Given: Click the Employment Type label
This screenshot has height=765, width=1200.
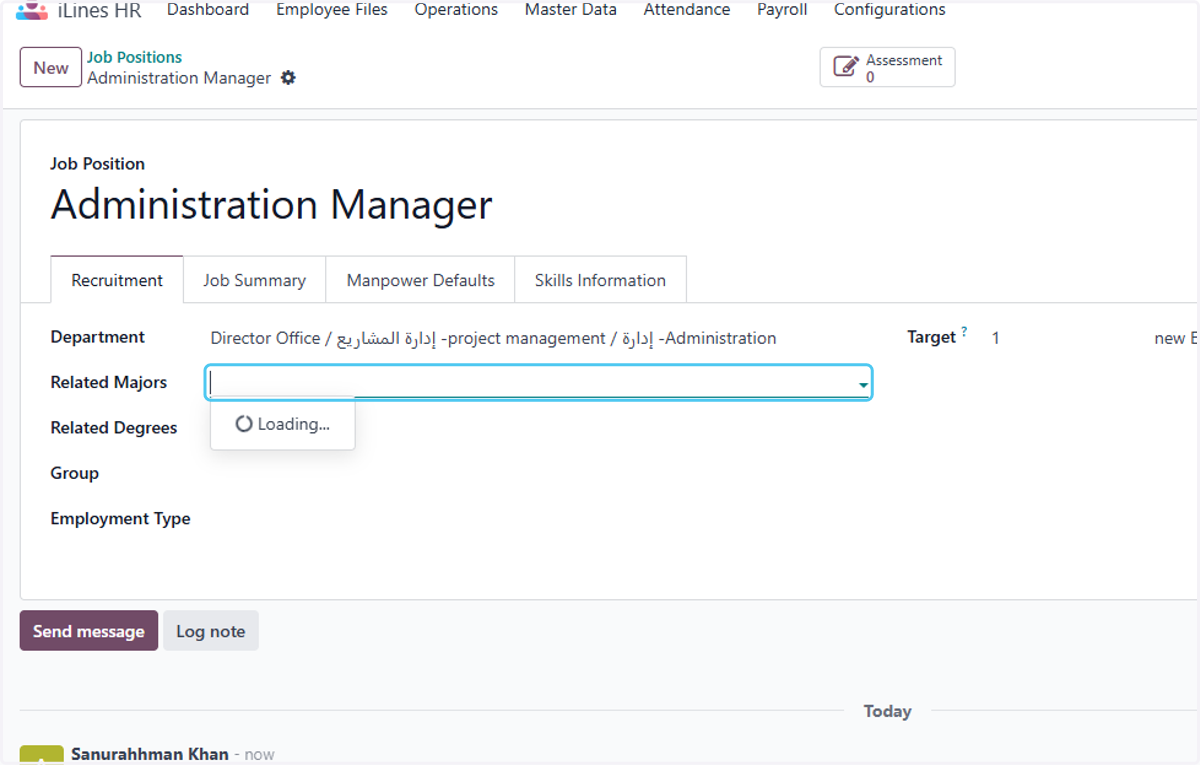Looking at the screenshot, I should point(121,519).
